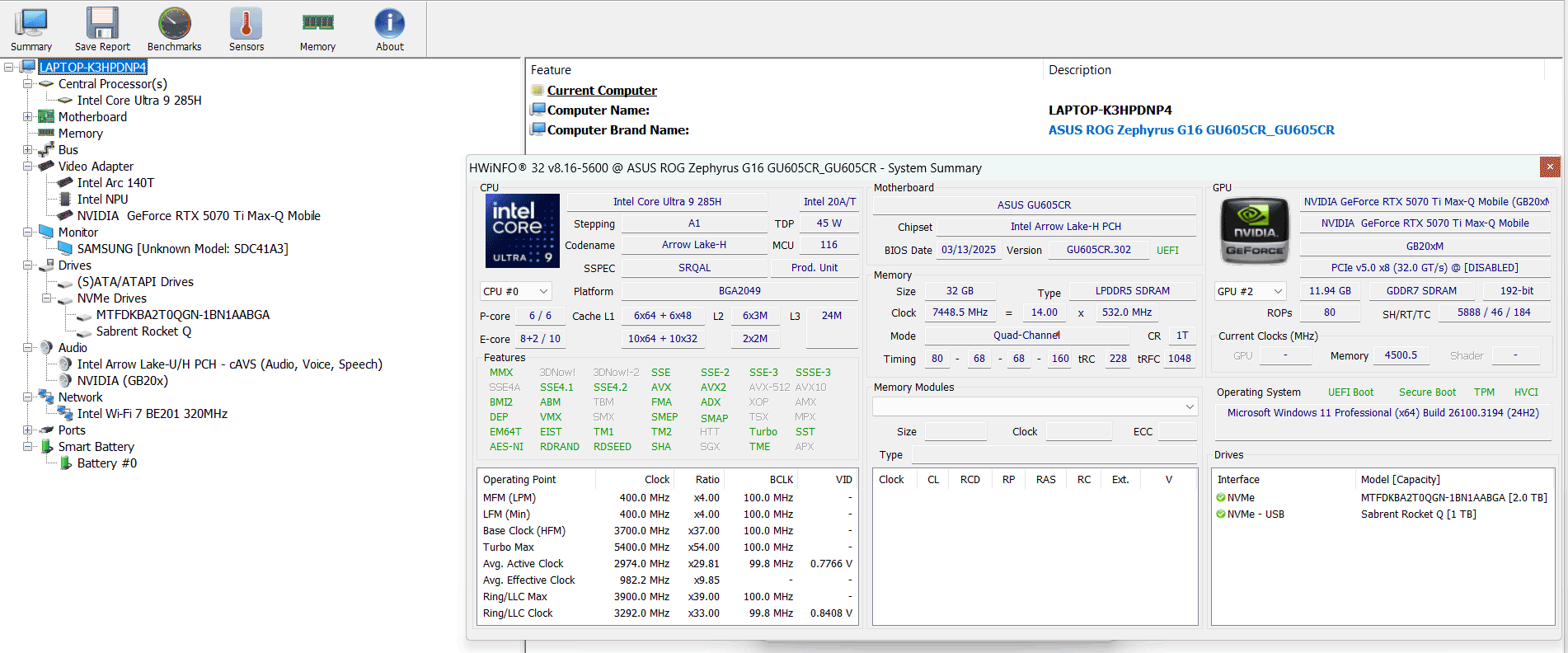This screenshot has width=1568, height=653.
Task: Select the LAPTOP-K3HPDNP4 root node
Action: click(93, 67)
